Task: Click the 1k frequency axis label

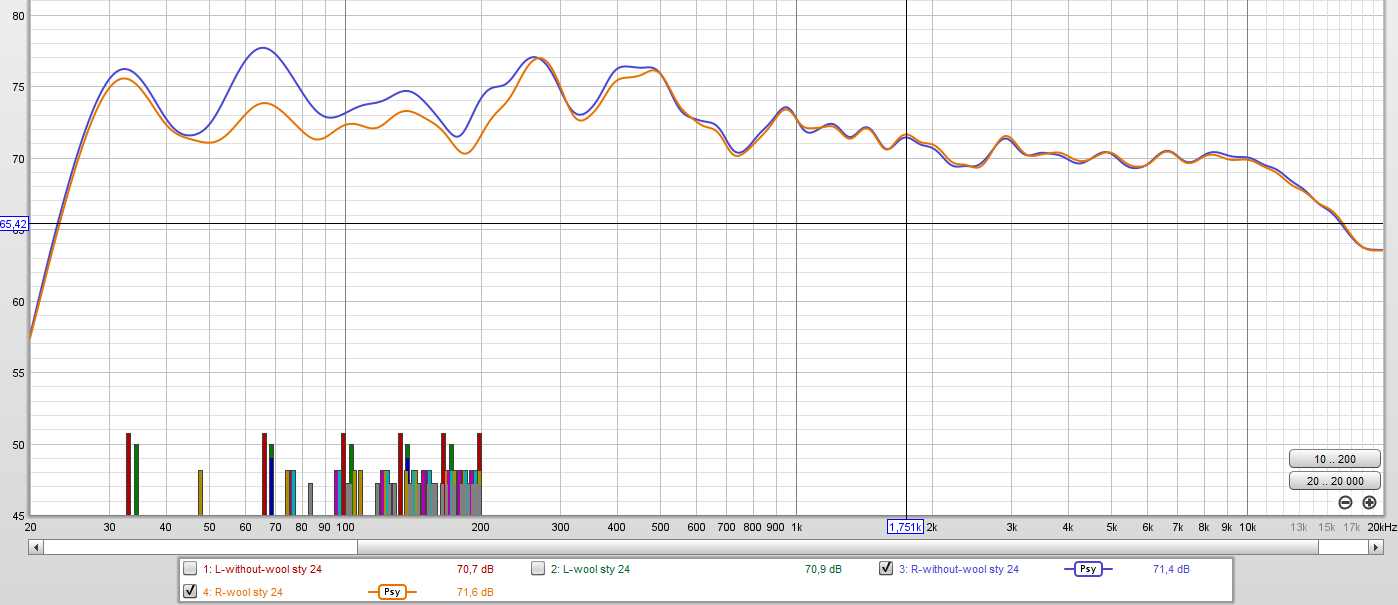Action: 797,527
